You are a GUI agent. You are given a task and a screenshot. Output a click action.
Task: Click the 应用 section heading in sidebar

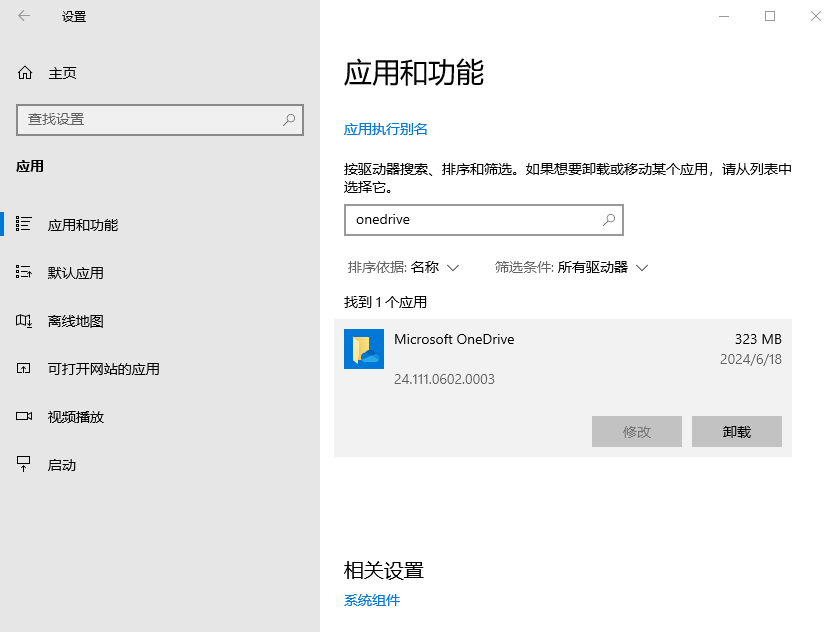click(x=31, y=166)
